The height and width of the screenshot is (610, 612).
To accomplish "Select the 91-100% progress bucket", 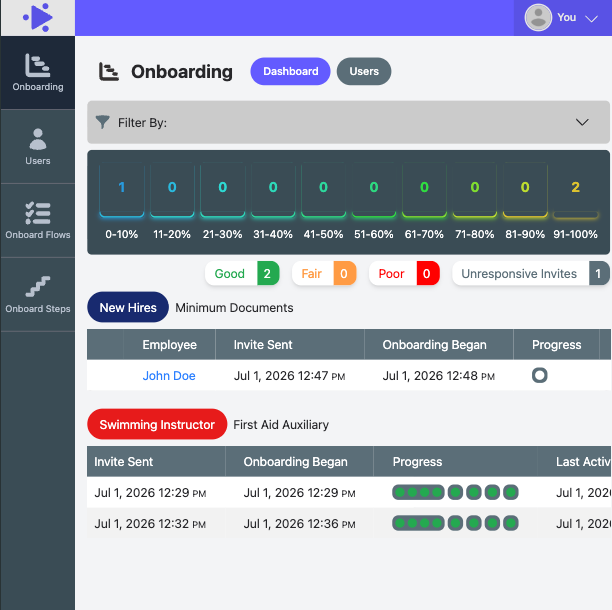I will [575, 202].
